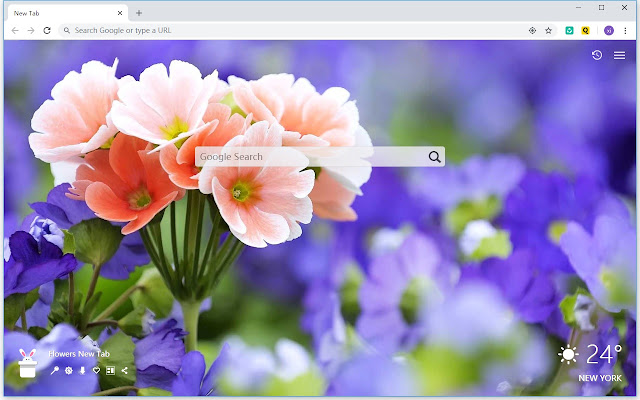Go back to previous page

click(x=15, y=31)
